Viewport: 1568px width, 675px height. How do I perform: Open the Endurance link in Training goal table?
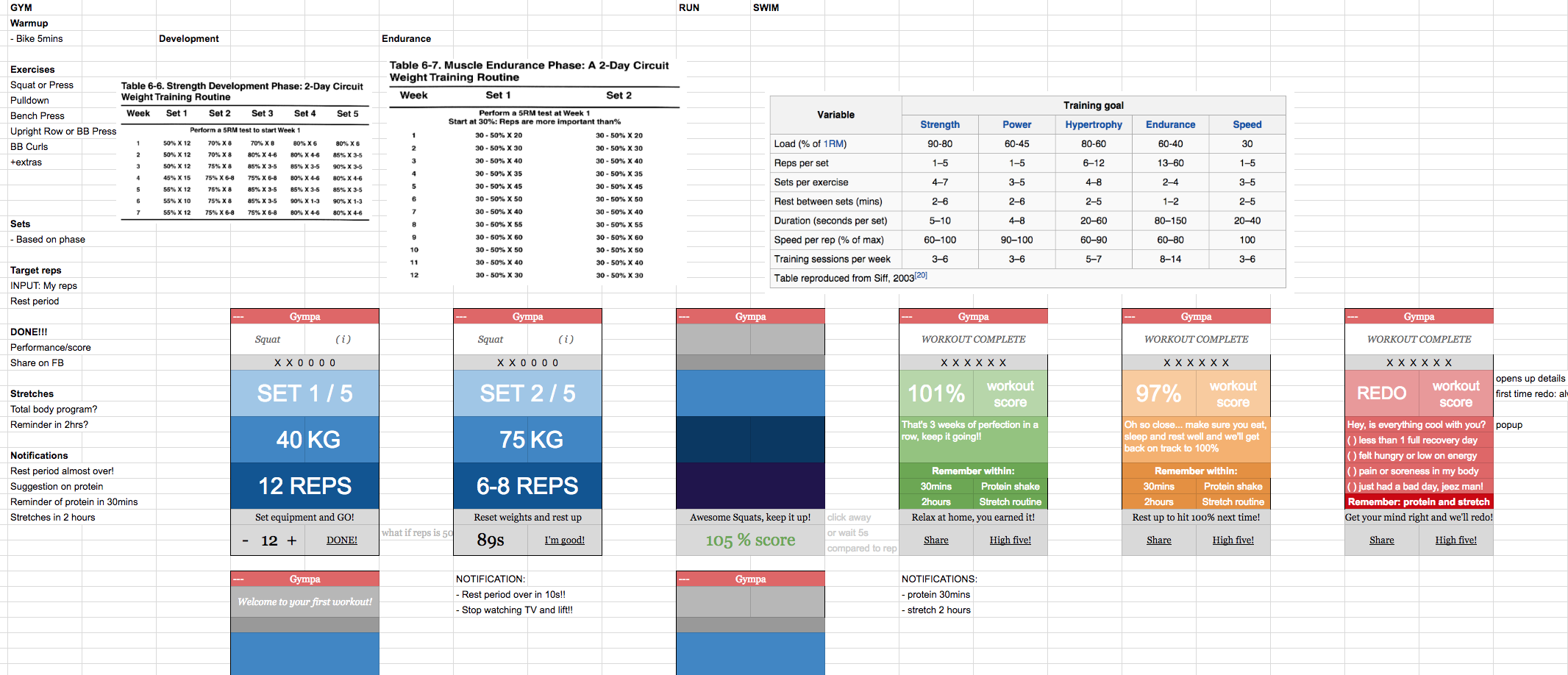1170,124
